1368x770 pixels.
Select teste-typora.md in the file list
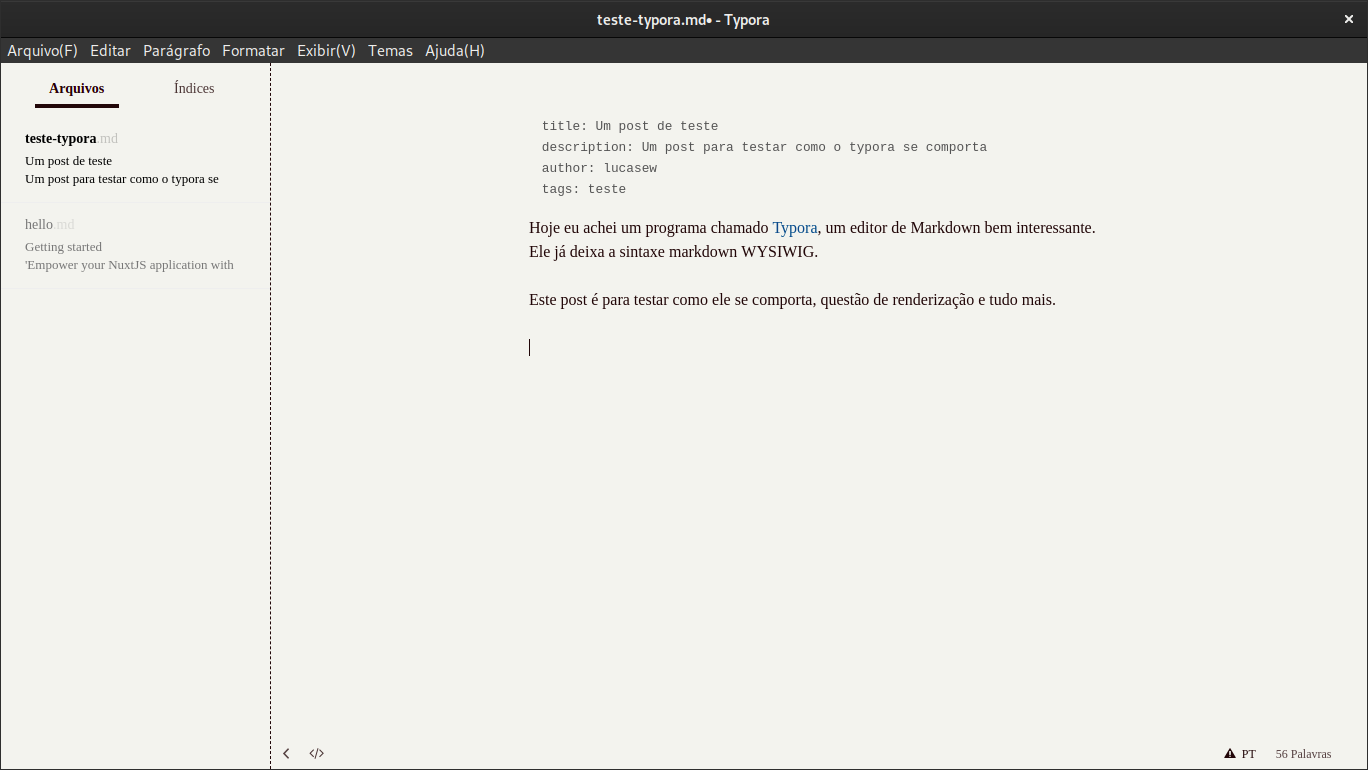pos(135,160)
